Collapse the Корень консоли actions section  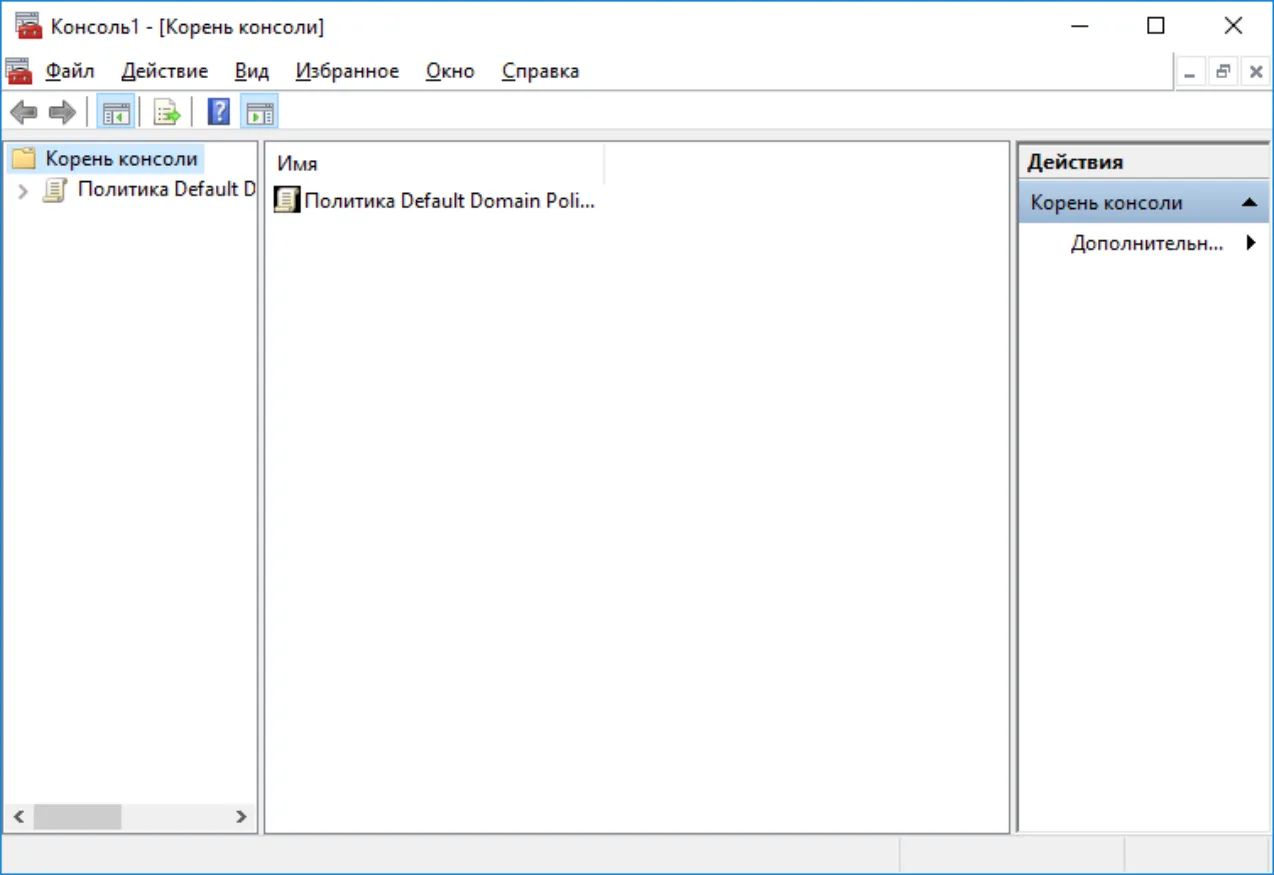pos(1249,203)
